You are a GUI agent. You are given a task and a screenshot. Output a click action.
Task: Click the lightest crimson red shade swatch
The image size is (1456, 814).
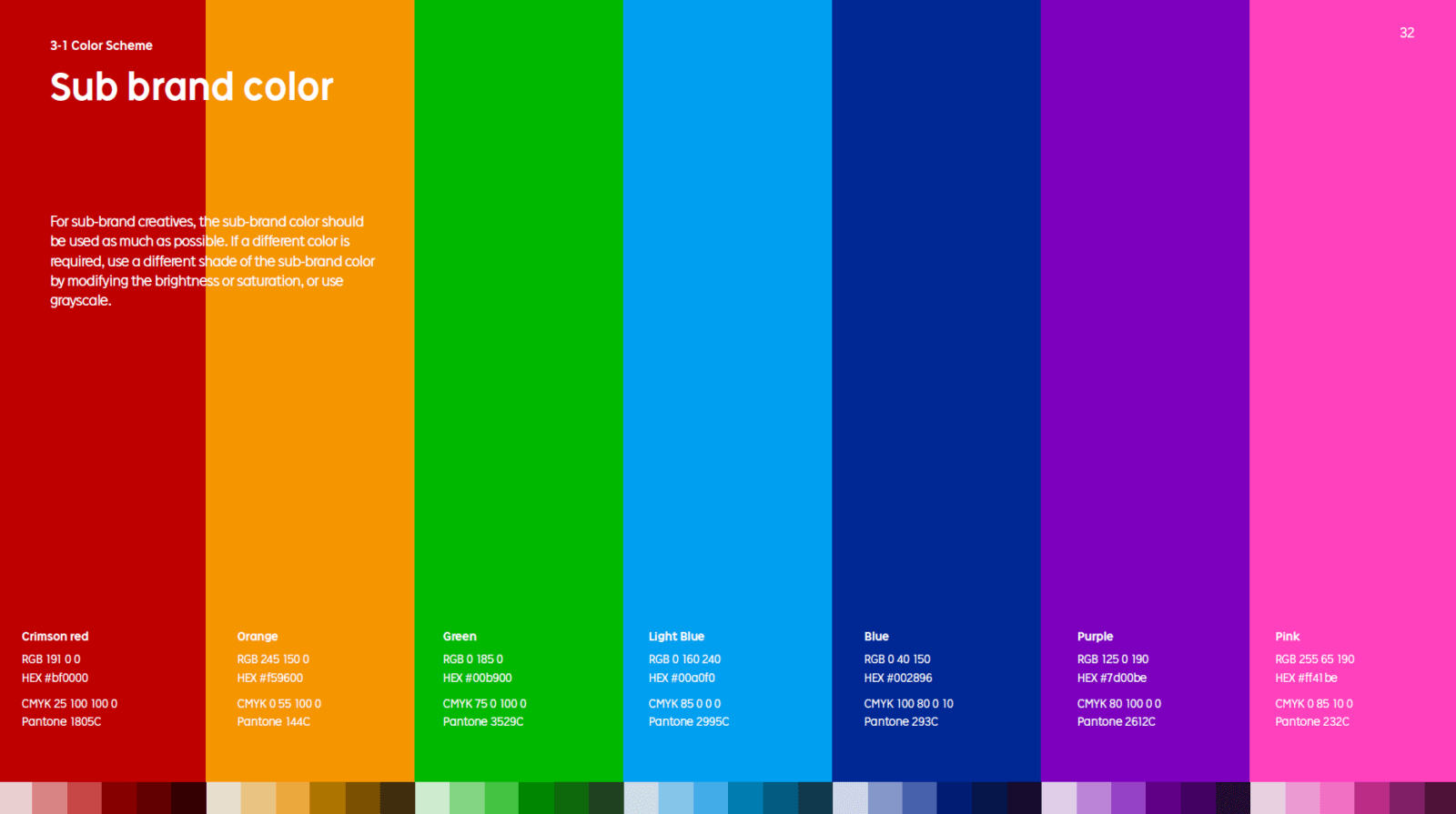(15, 798)
